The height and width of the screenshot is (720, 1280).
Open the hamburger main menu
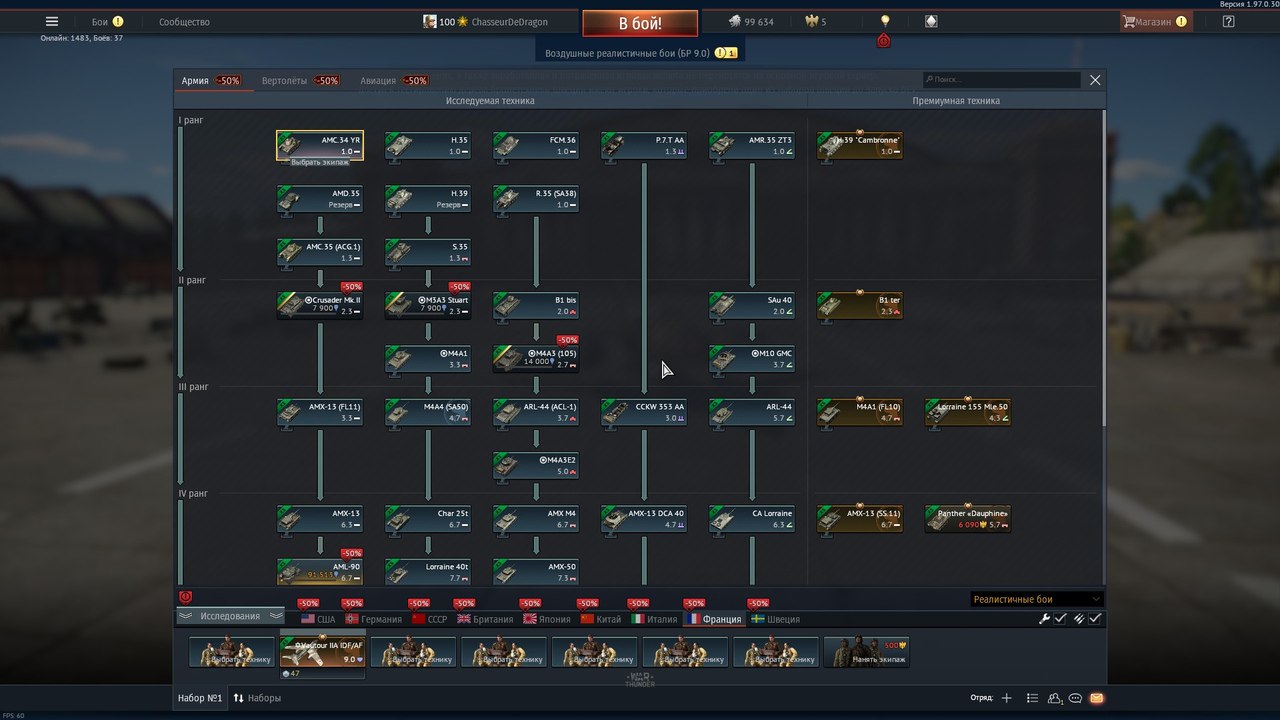pyautogui.click(x=52, y=21)
